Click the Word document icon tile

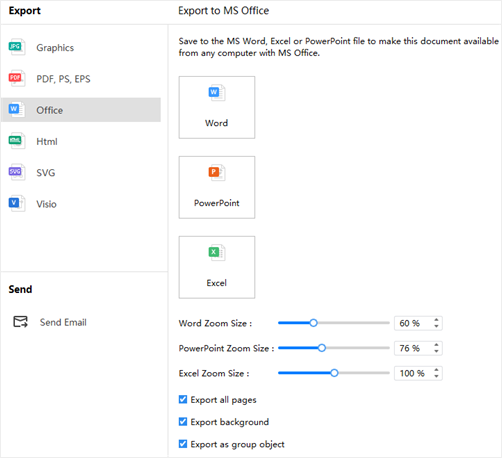(217, 107)
